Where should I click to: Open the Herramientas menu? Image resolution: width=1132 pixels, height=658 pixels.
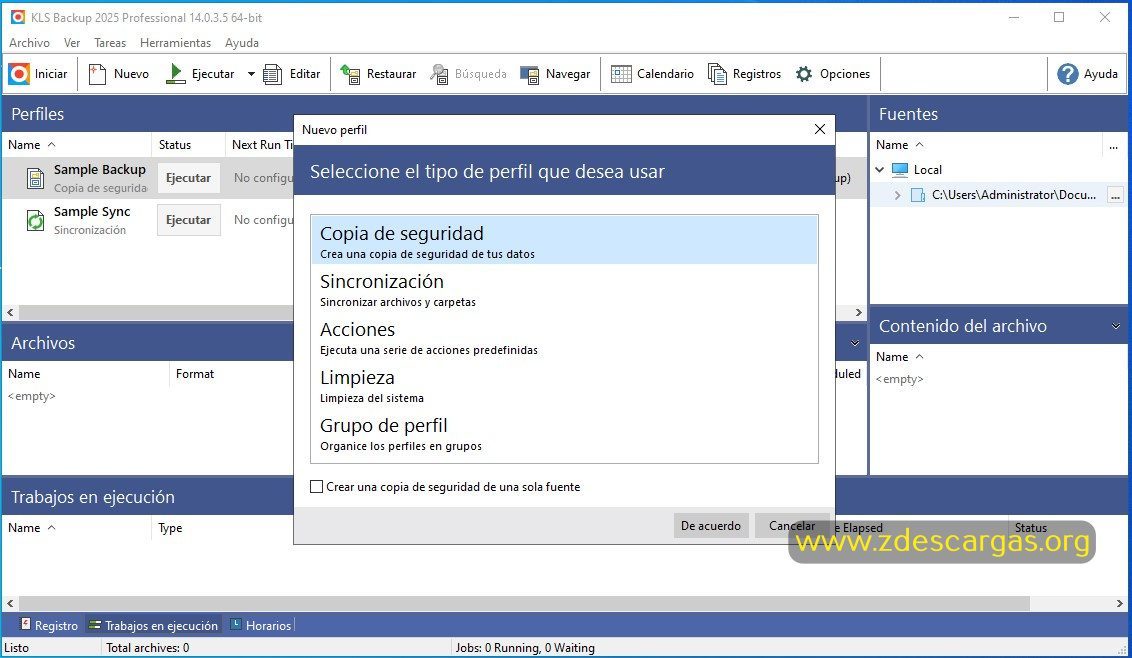click(x=175, y=43)
